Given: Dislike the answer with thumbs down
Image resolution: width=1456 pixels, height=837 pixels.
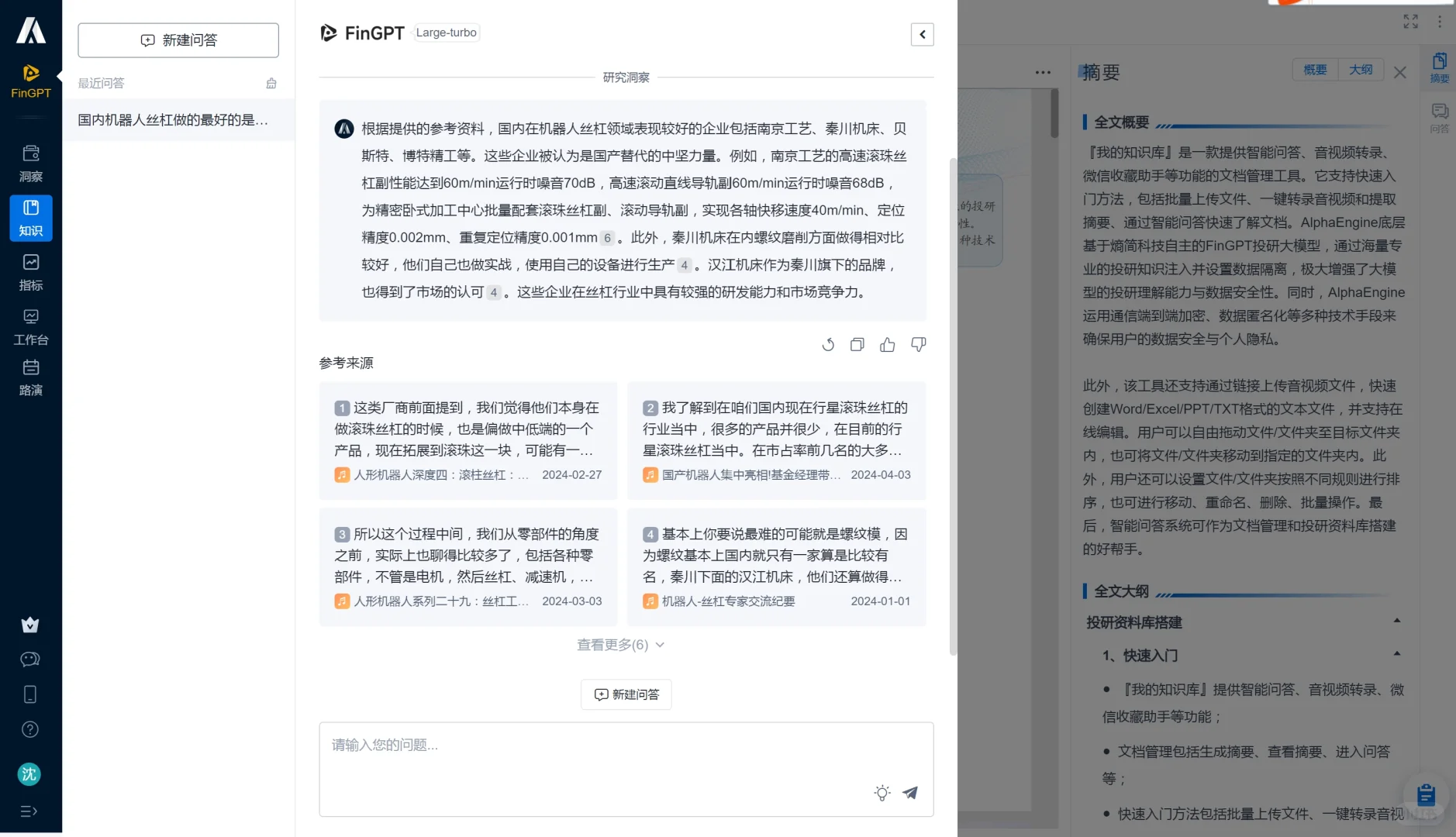Looking at the screenshot, I should point(919,345).
